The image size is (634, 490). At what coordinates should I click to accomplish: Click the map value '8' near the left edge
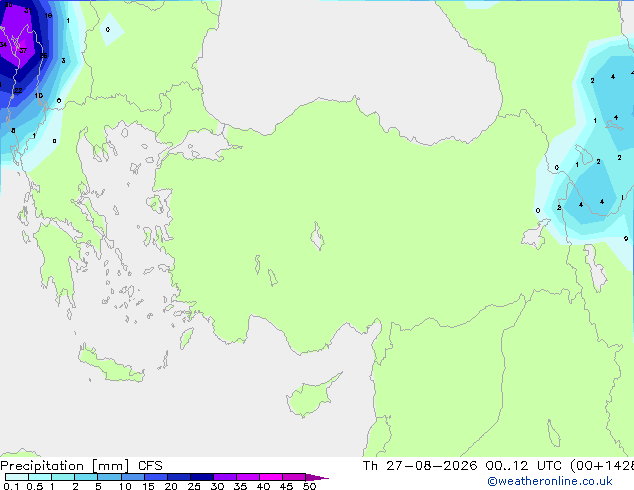[13, 131]
